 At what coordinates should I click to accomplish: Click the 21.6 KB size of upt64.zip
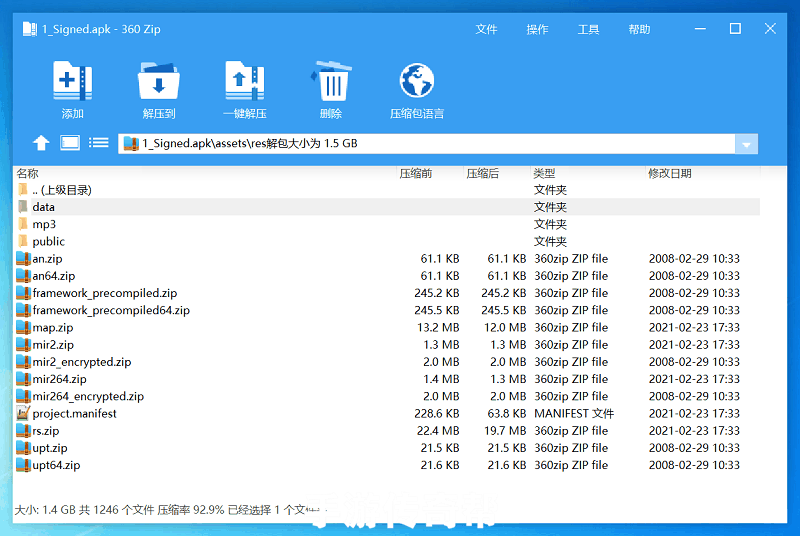(x=440, y=465)
